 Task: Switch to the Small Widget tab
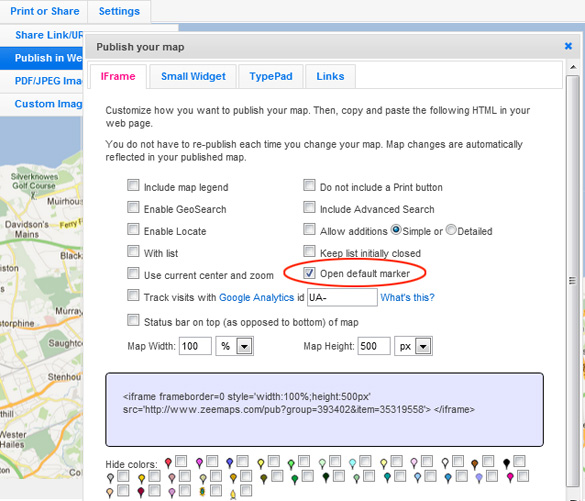(193, 76)
